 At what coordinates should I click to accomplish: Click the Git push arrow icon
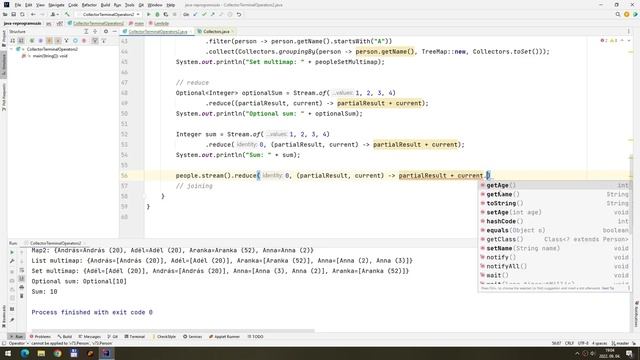click(213, 14)
